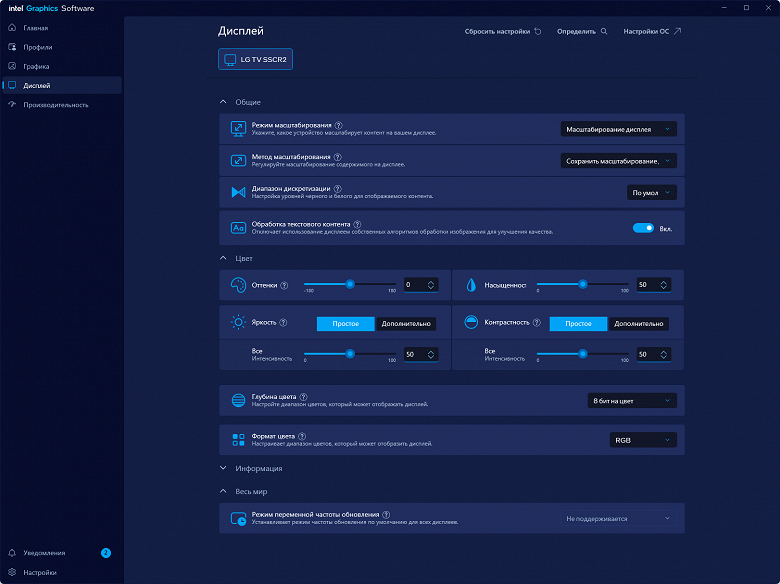Click the help icon beside Формат цвета
Viewport: 780px width, 584px height.
point(302,436)
